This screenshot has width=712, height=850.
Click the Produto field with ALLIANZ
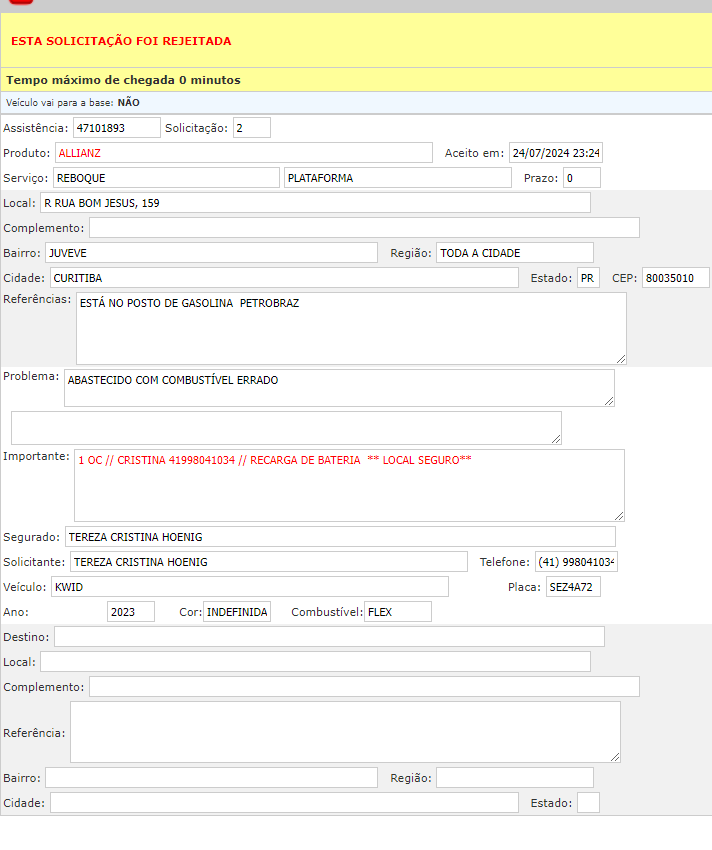pos(243,153)
